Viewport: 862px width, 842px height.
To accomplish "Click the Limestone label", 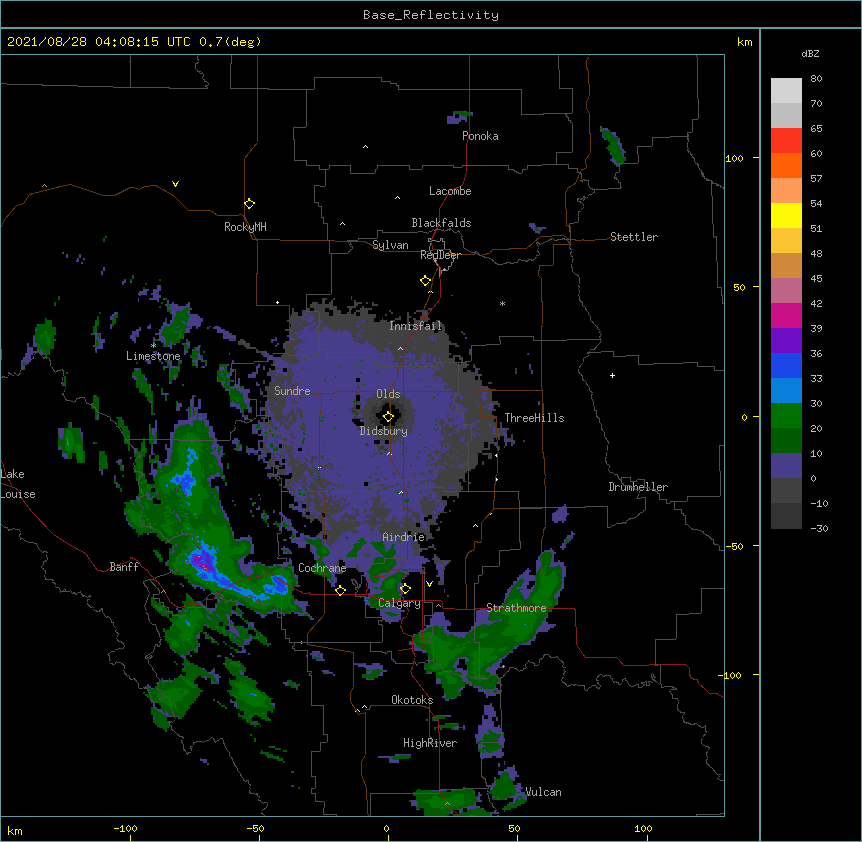I will (x=153, y=356).
